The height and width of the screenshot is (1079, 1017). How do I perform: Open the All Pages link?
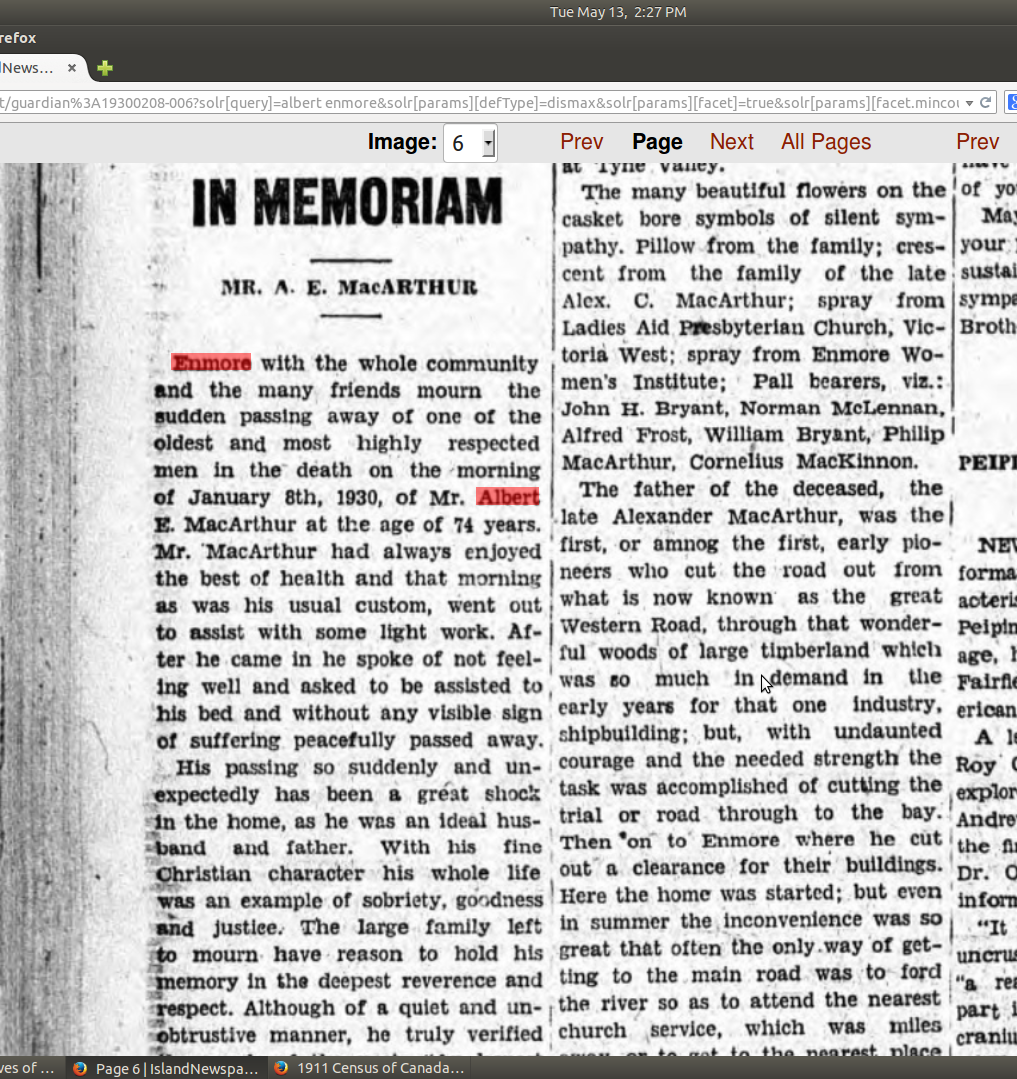[x=825, y=142]
